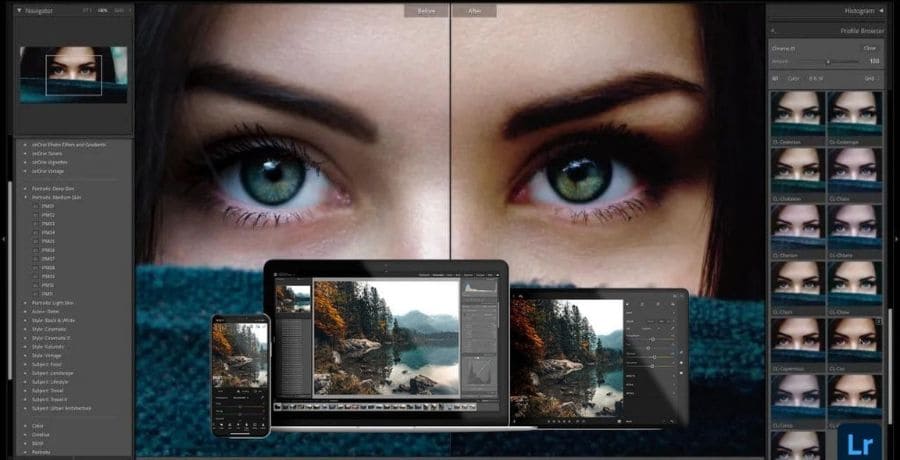Click the Profile Browser back arrow
Screen dimensions: 900x460
tap(773, 30)
